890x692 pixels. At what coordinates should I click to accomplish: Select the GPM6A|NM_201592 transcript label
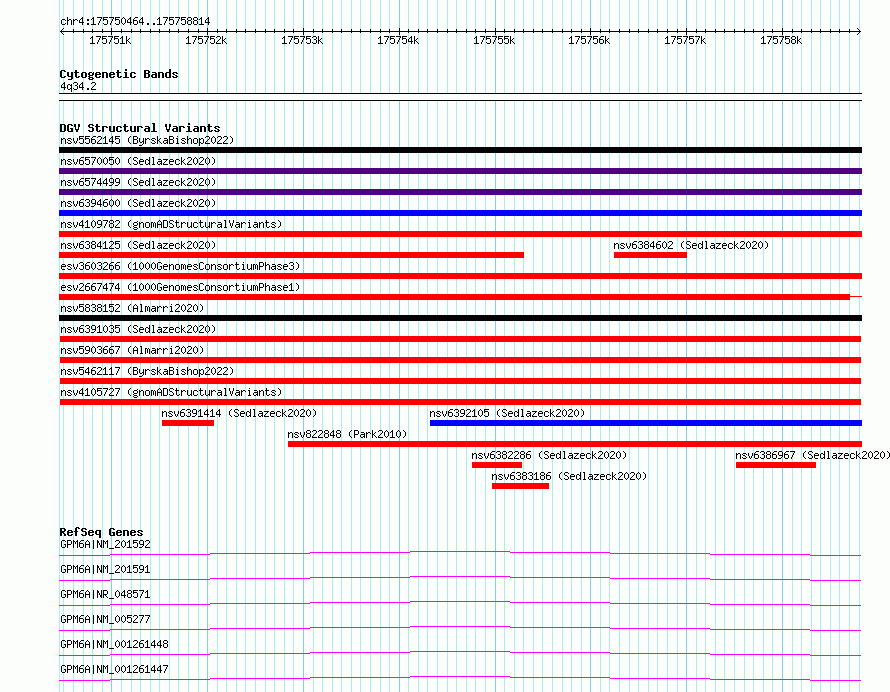tap(106, 544)
